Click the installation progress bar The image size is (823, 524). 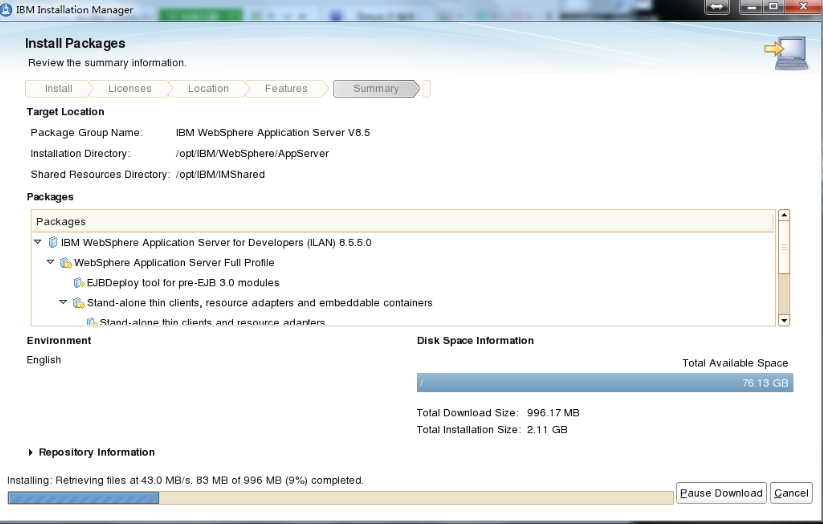tap(341, 498)
